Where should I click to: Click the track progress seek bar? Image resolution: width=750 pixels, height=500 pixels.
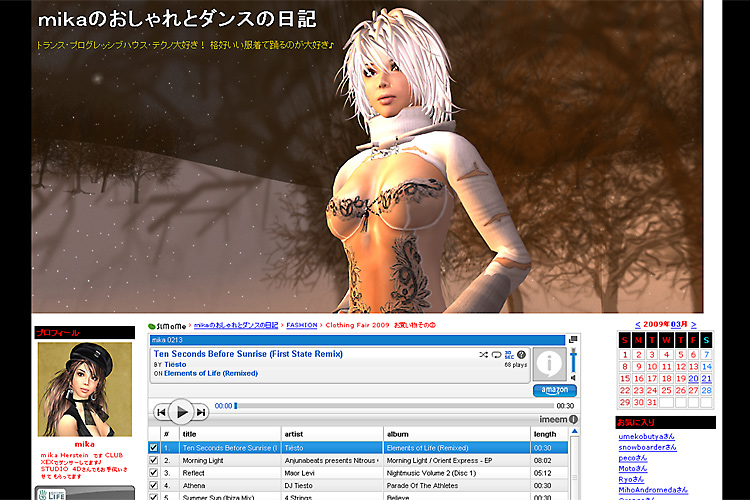pyautogui.click(x=394, y=406)
